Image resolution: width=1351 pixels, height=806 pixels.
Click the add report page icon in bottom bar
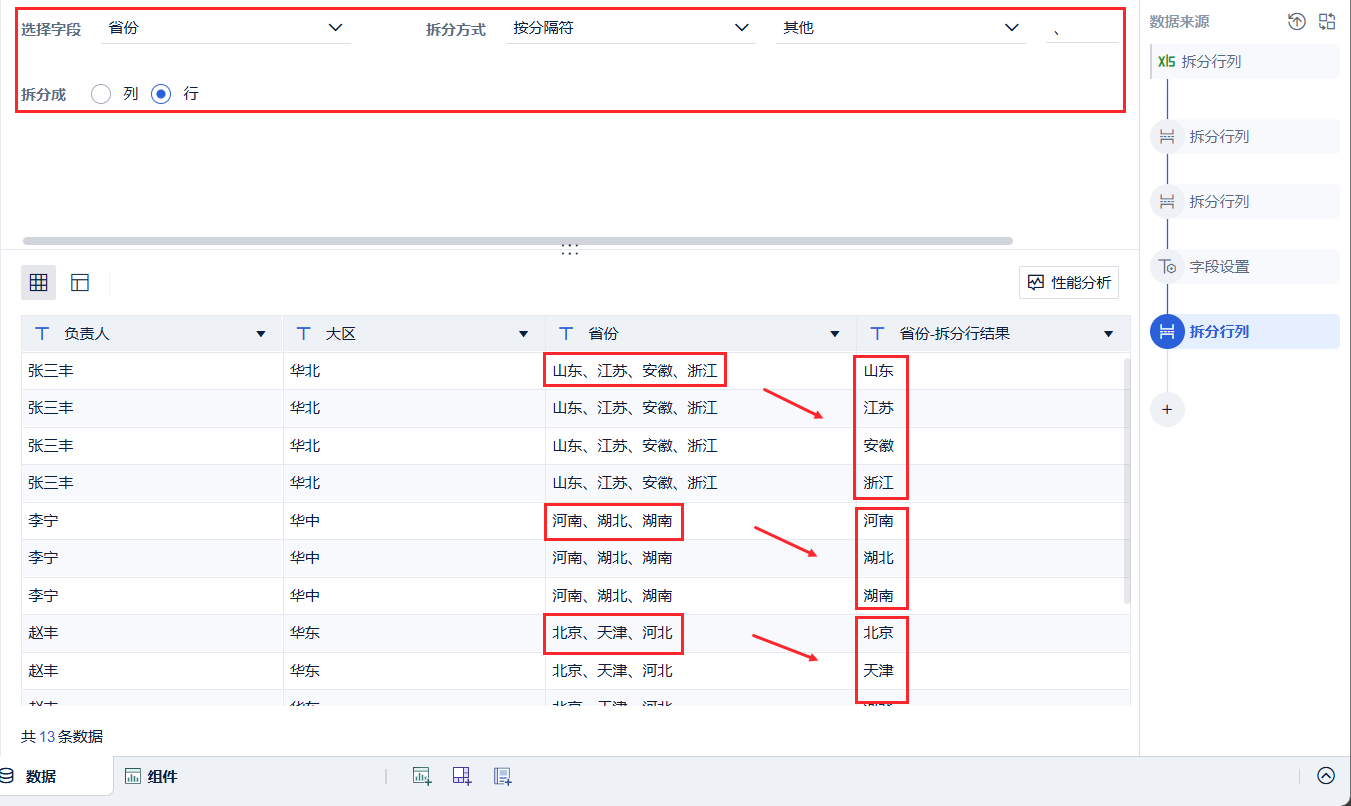click(x=502, y=776)
